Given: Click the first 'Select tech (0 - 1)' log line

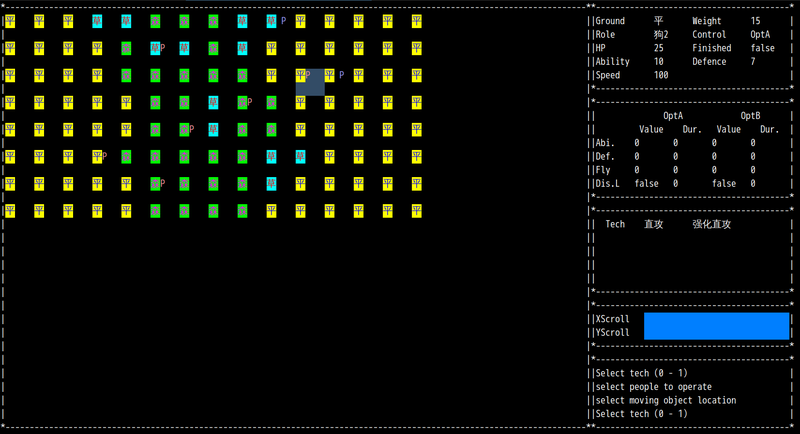Looking at the screenshot, I should 641,373.
